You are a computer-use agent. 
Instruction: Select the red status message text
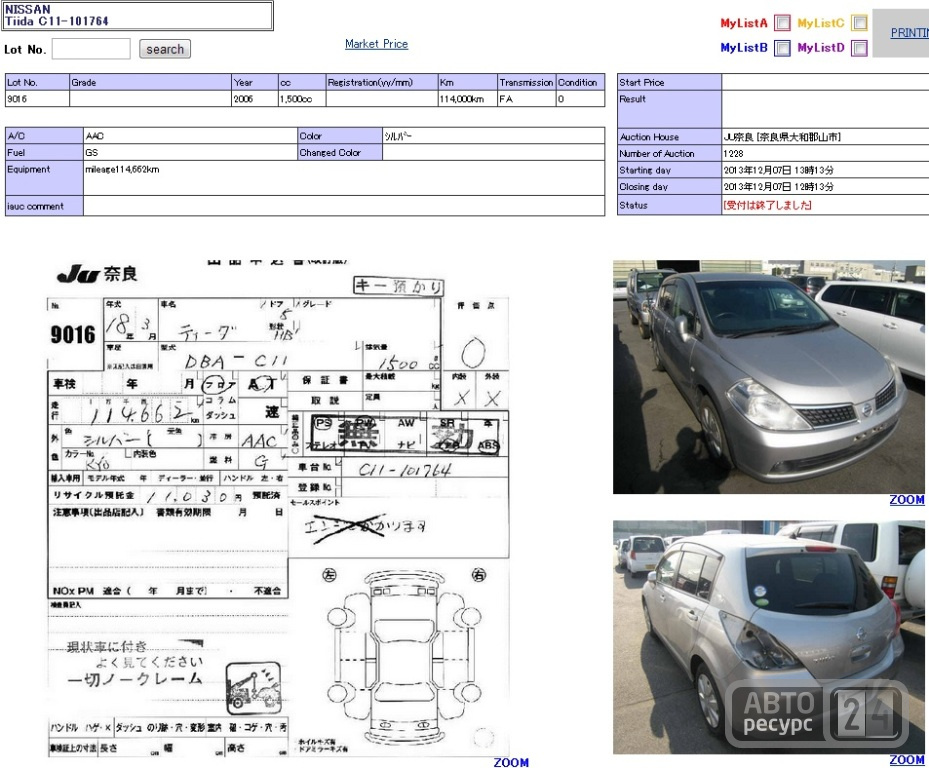click(x=767, y=205)
